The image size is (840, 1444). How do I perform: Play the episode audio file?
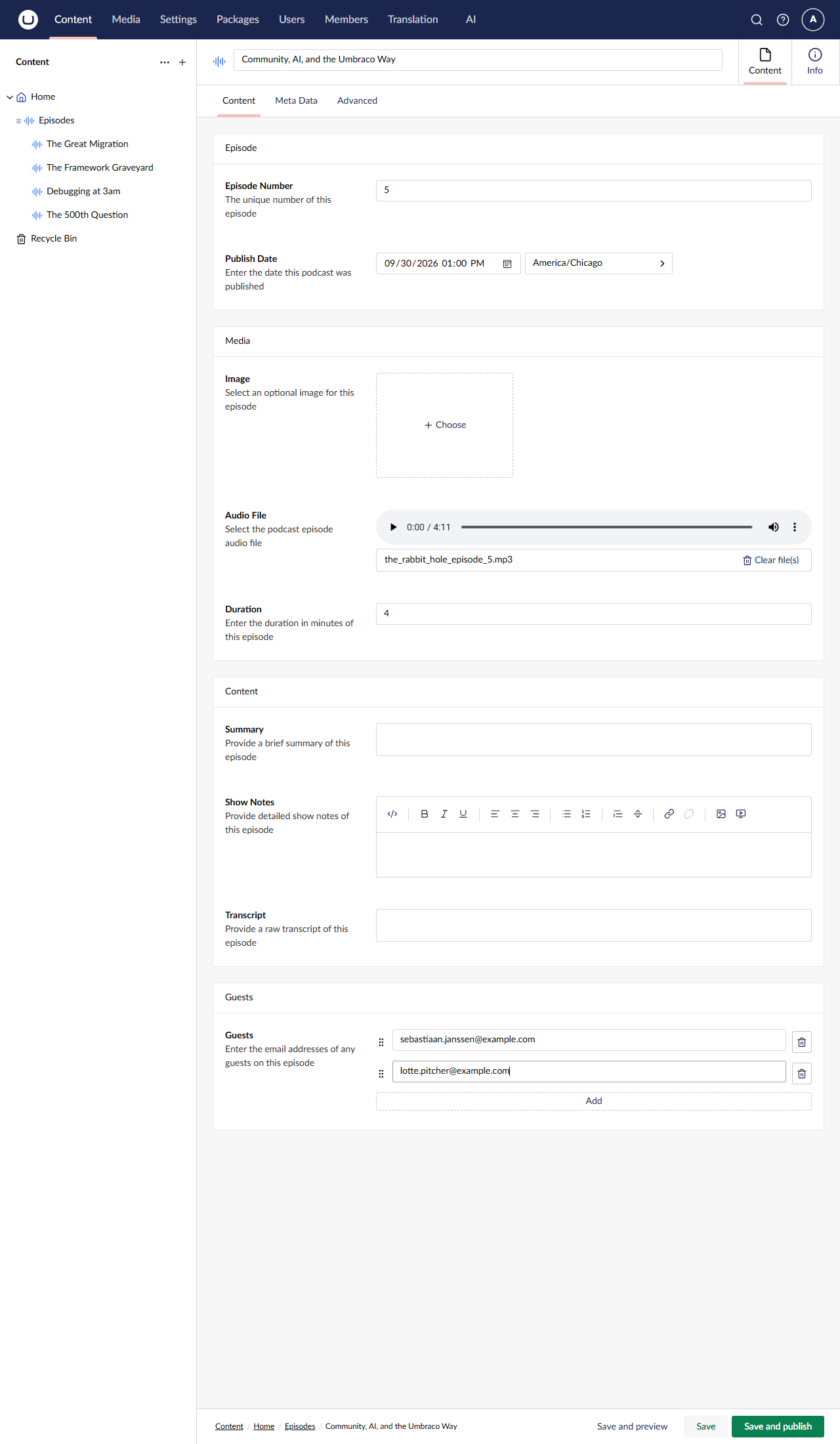coord(393,527)
